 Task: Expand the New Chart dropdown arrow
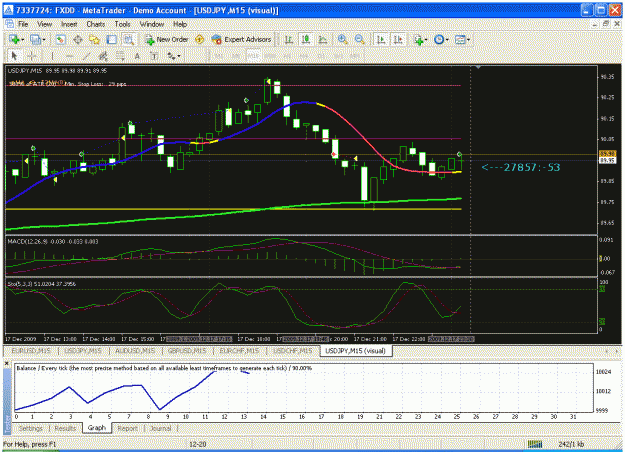(22, 39)
